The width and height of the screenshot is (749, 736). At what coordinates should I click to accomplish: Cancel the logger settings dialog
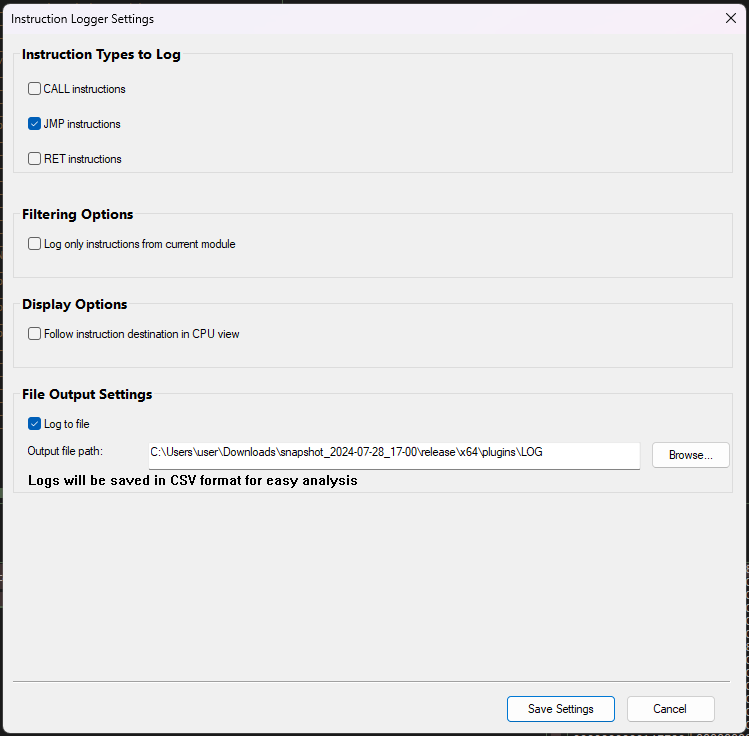point(670,709)
